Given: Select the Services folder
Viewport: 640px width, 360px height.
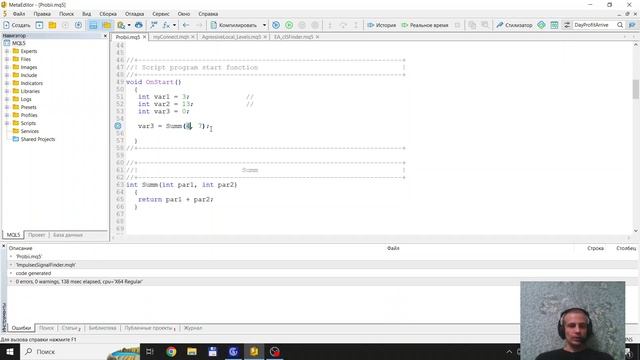Looking at the screenshot, I should 29,131.
